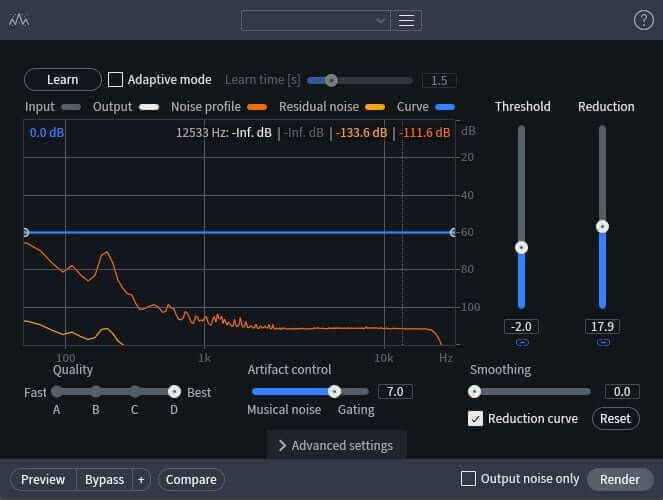The height and width of the screenshot is (500, 663).
Task: Expand Advanced settings
Action: pyautogui.click(x=336, y=445)
